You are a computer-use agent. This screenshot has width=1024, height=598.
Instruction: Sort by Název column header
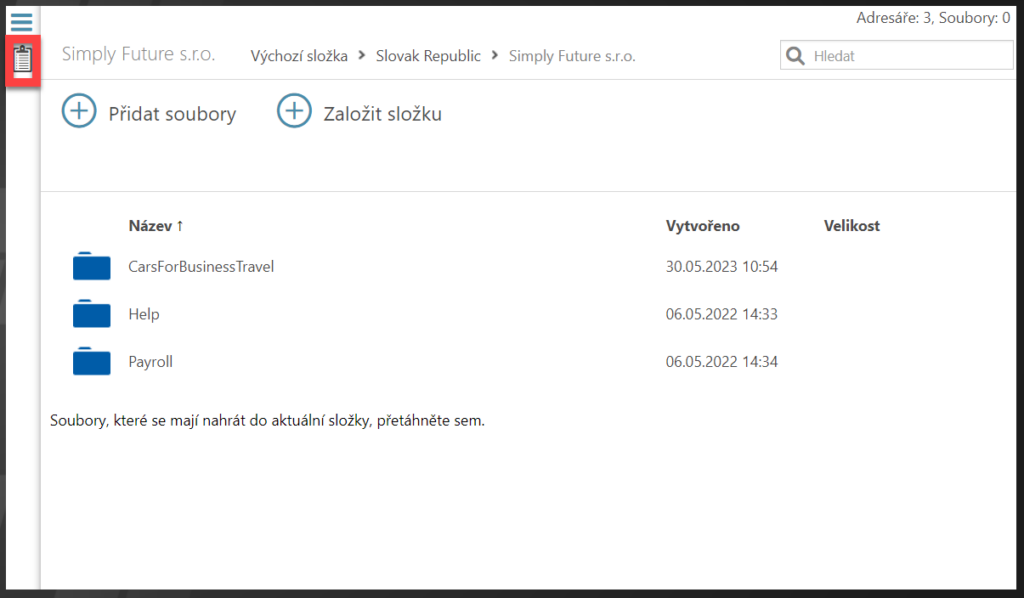156,226
